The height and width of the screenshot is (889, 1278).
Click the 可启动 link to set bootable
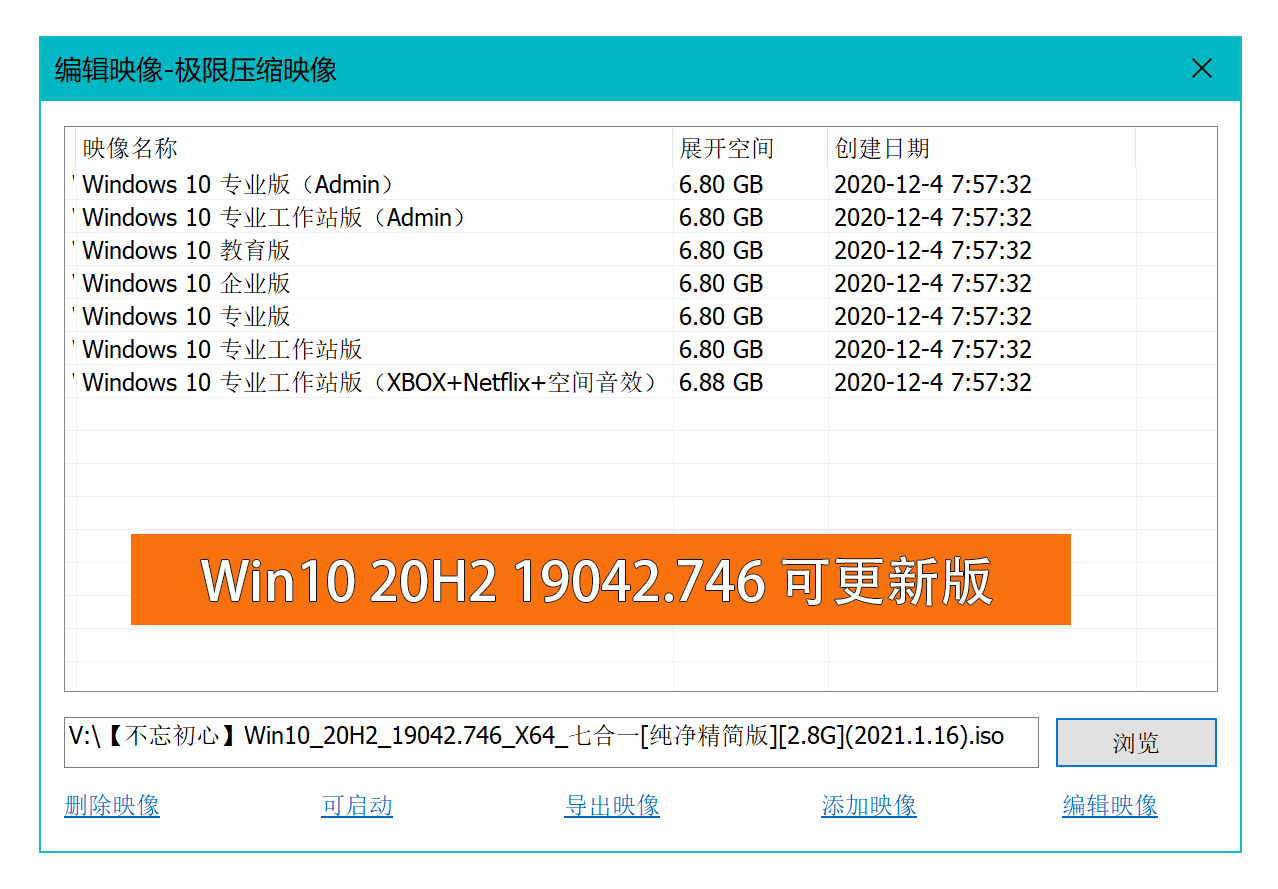(356, 806)
